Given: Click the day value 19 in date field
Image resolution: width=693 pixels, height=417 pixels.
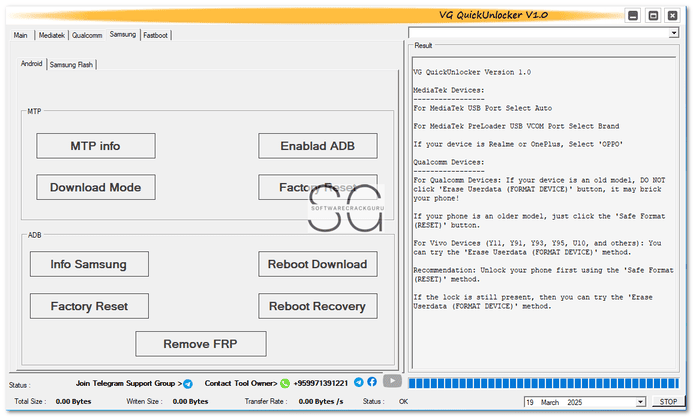Looking at the screenshot, I should click(x=530, y=402).
